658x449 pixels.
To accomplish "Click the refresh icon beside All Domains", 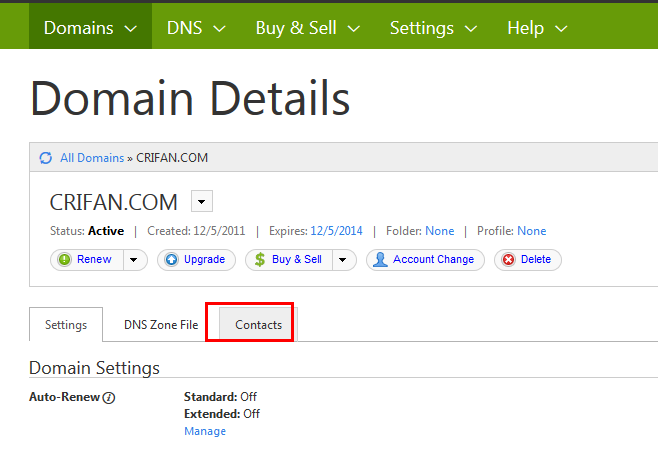I will pos(46,158).
